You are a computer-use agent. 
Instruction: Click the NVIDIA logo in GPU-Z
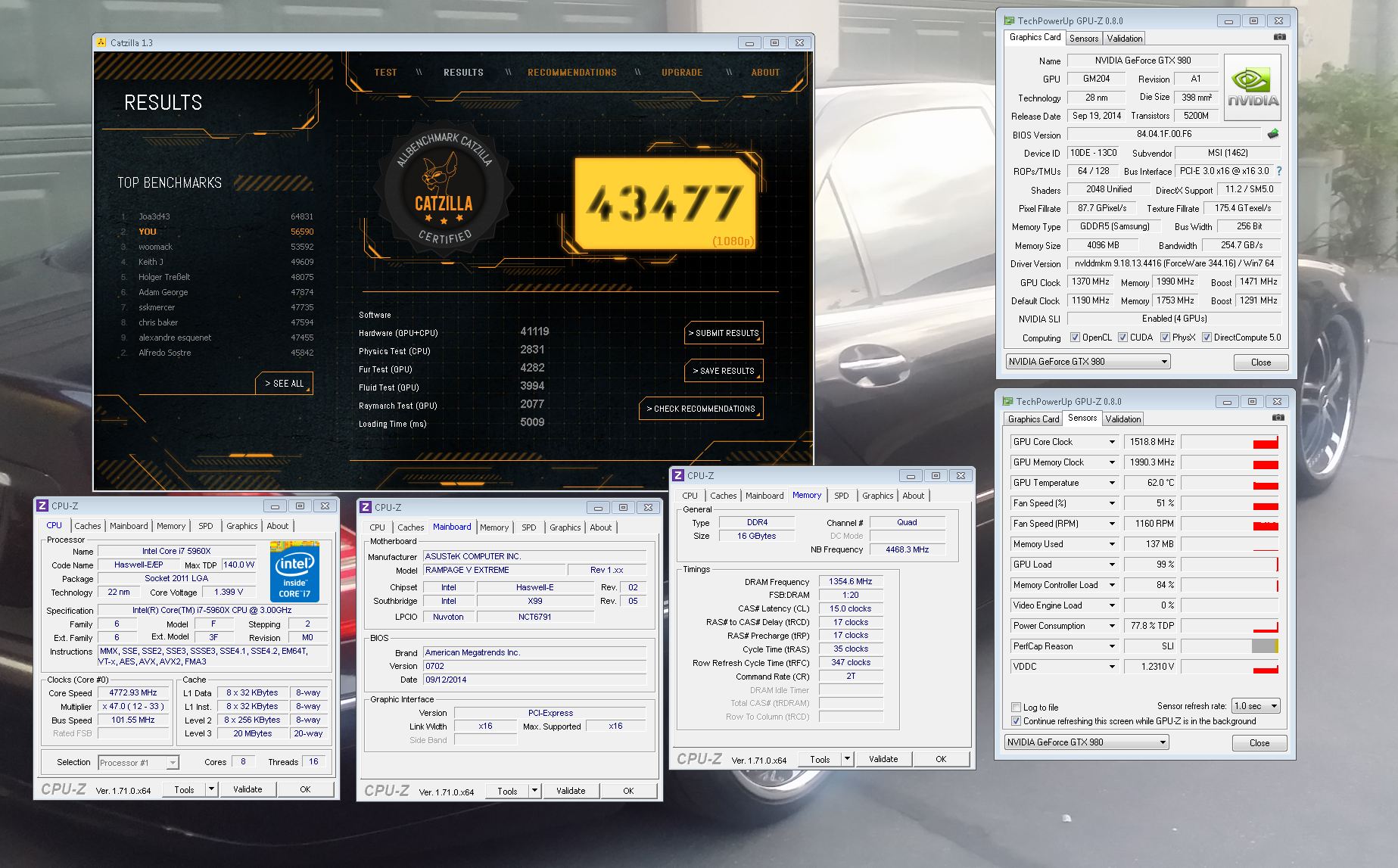(x=1253, y=87)
